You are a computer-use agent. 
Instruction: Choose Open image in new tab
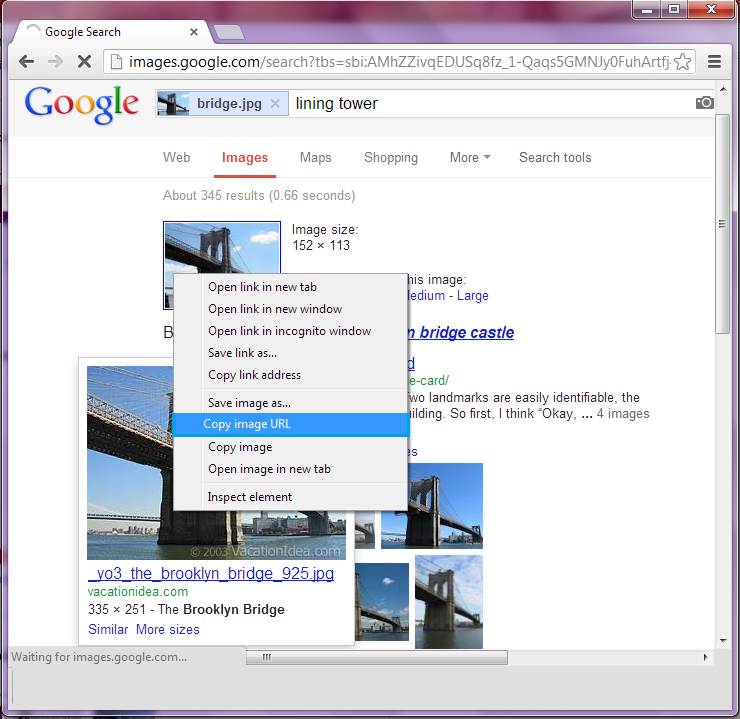click(290, 469)
